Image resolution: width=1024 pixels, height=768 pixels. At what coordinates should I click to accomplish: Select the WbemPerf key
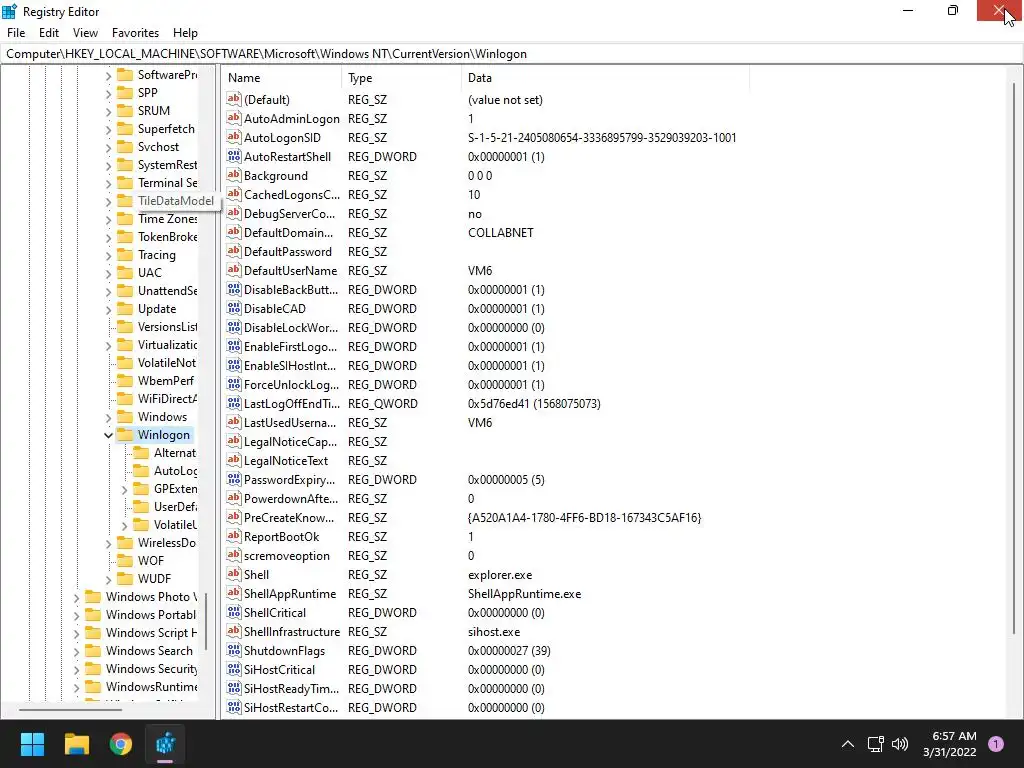(x=165, y=381)
